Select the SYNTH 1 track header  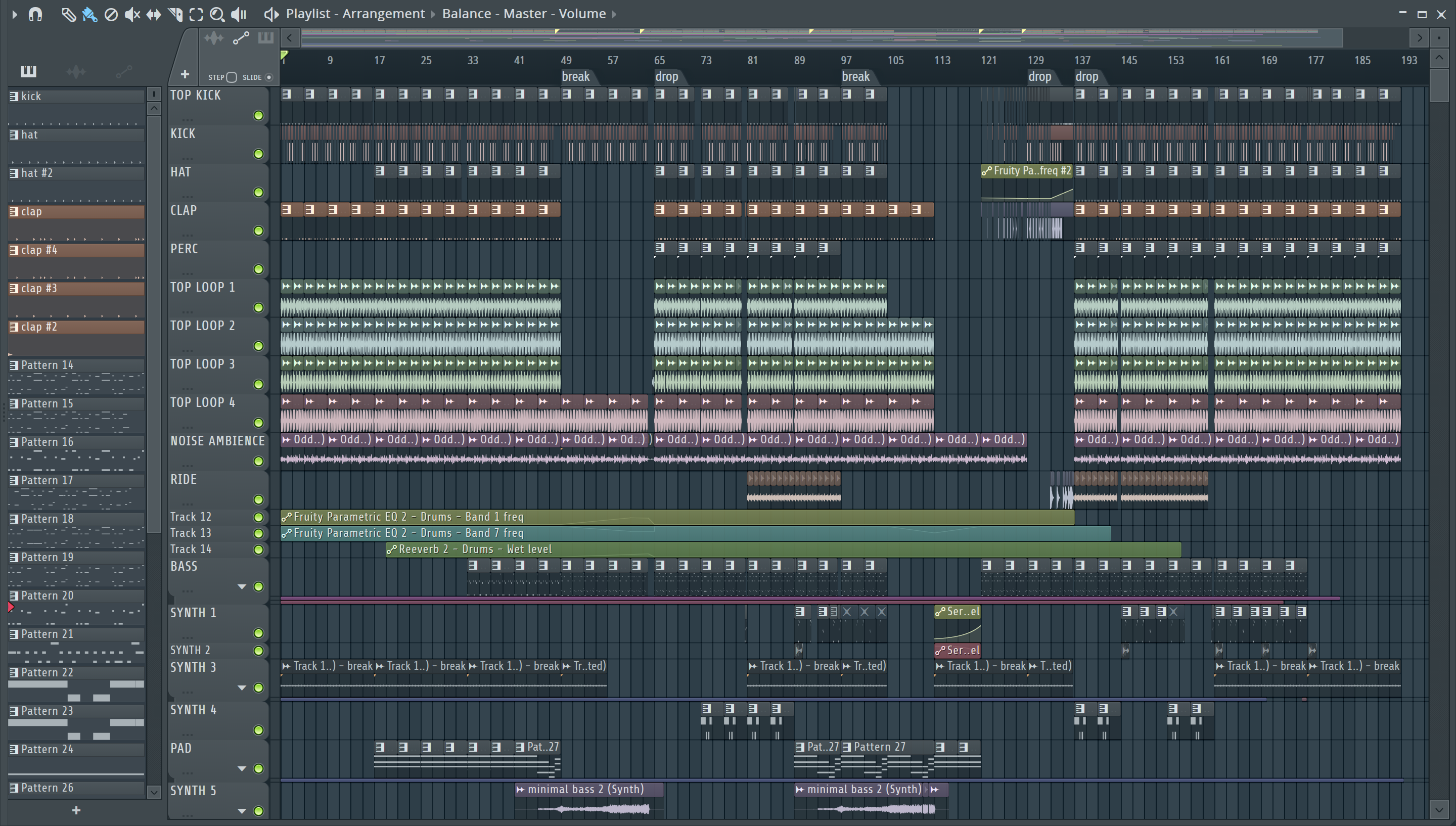coord(218,623)
